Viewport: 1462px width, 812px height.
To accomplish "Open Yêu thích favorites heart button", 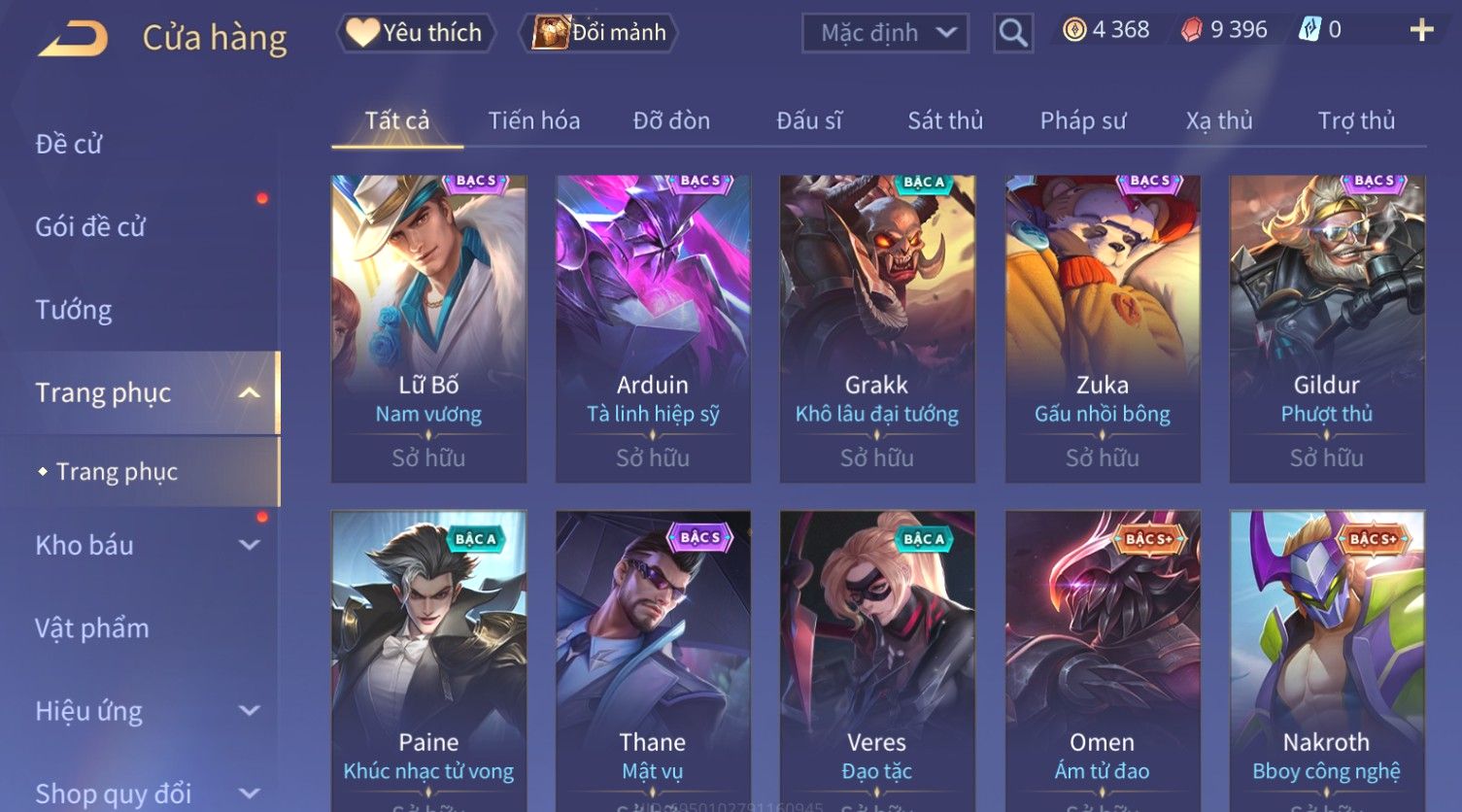I will pyautogui.click(x=415, y=33).
